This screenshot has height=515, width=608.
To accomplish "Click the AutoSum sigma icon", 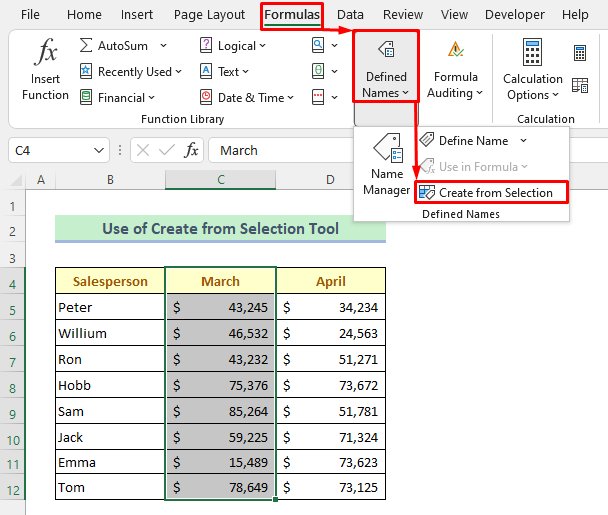I will [x=86, y=45].
